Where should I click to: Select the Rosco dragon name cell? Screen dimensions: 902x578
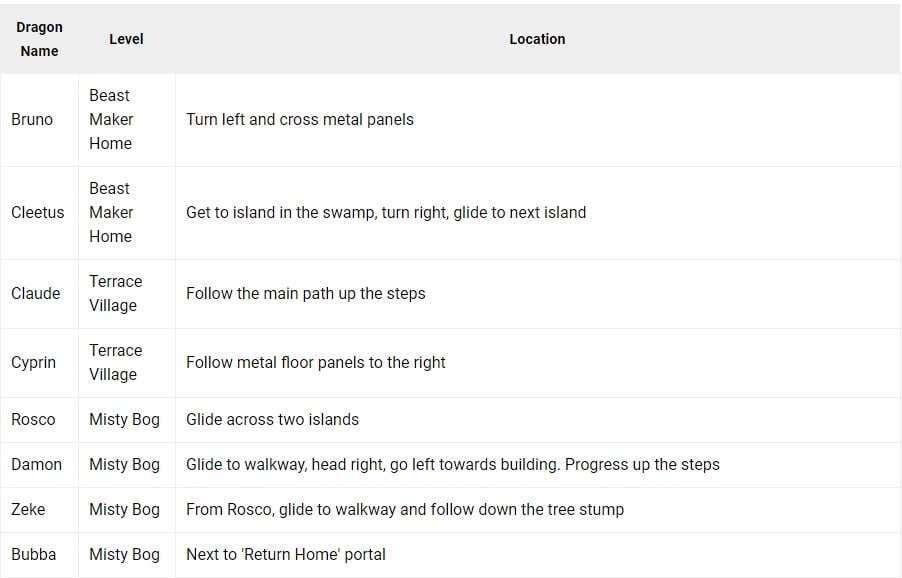pyautogui.click(x=33, y=419)
